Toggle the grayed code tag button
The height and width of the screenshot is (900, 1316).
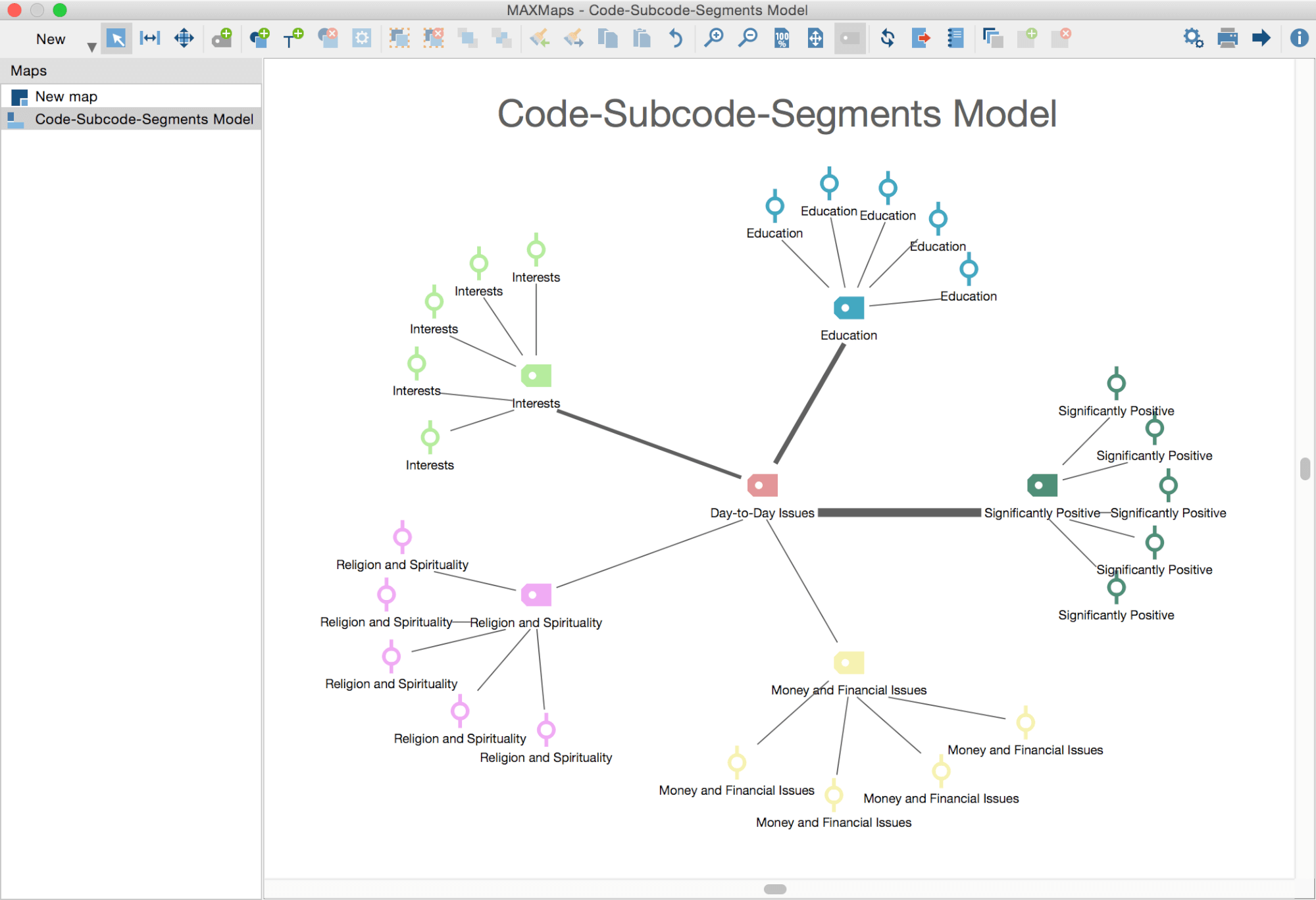(x=850, y=38)
